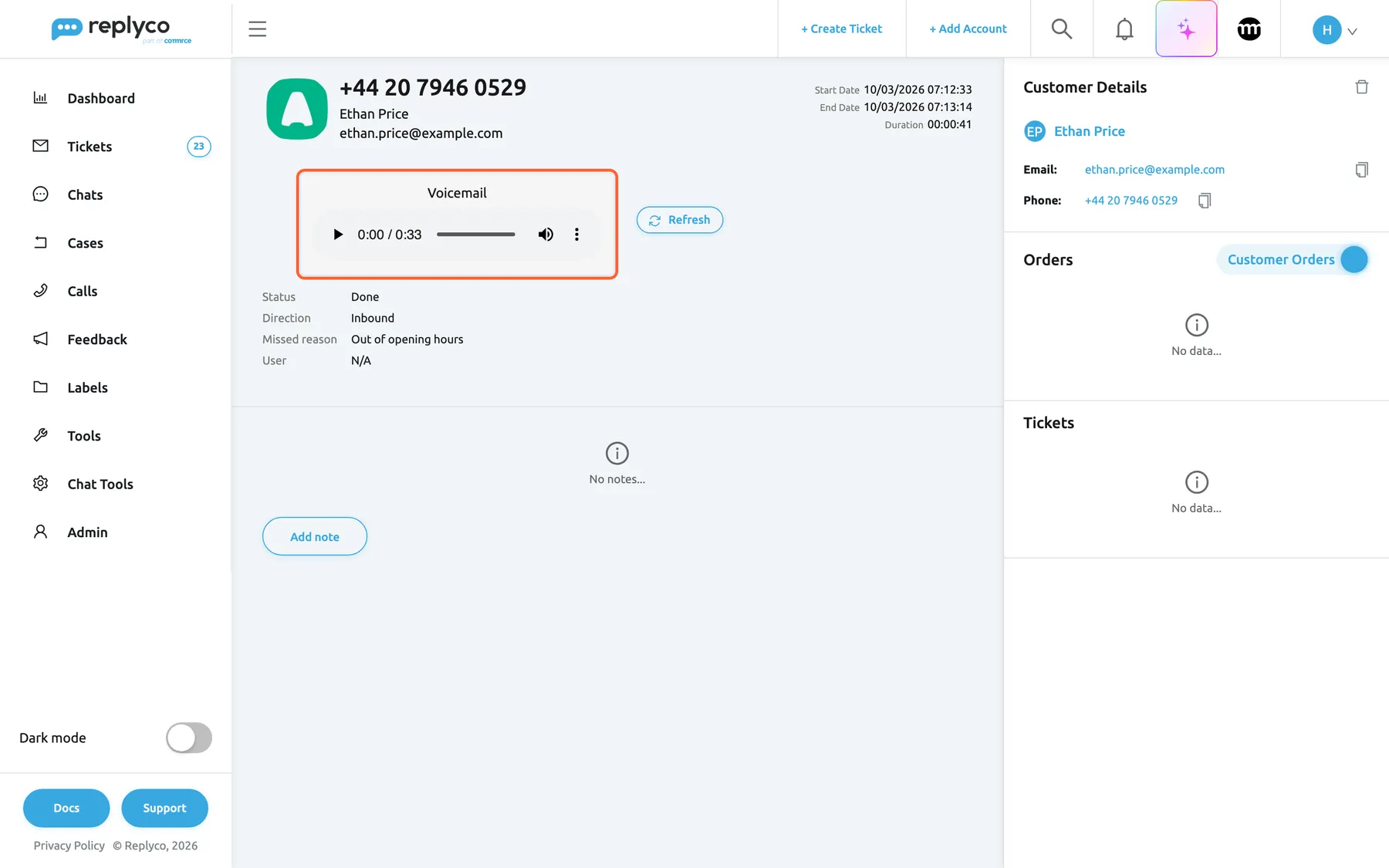Click the H user avatar

[1326, 30]
